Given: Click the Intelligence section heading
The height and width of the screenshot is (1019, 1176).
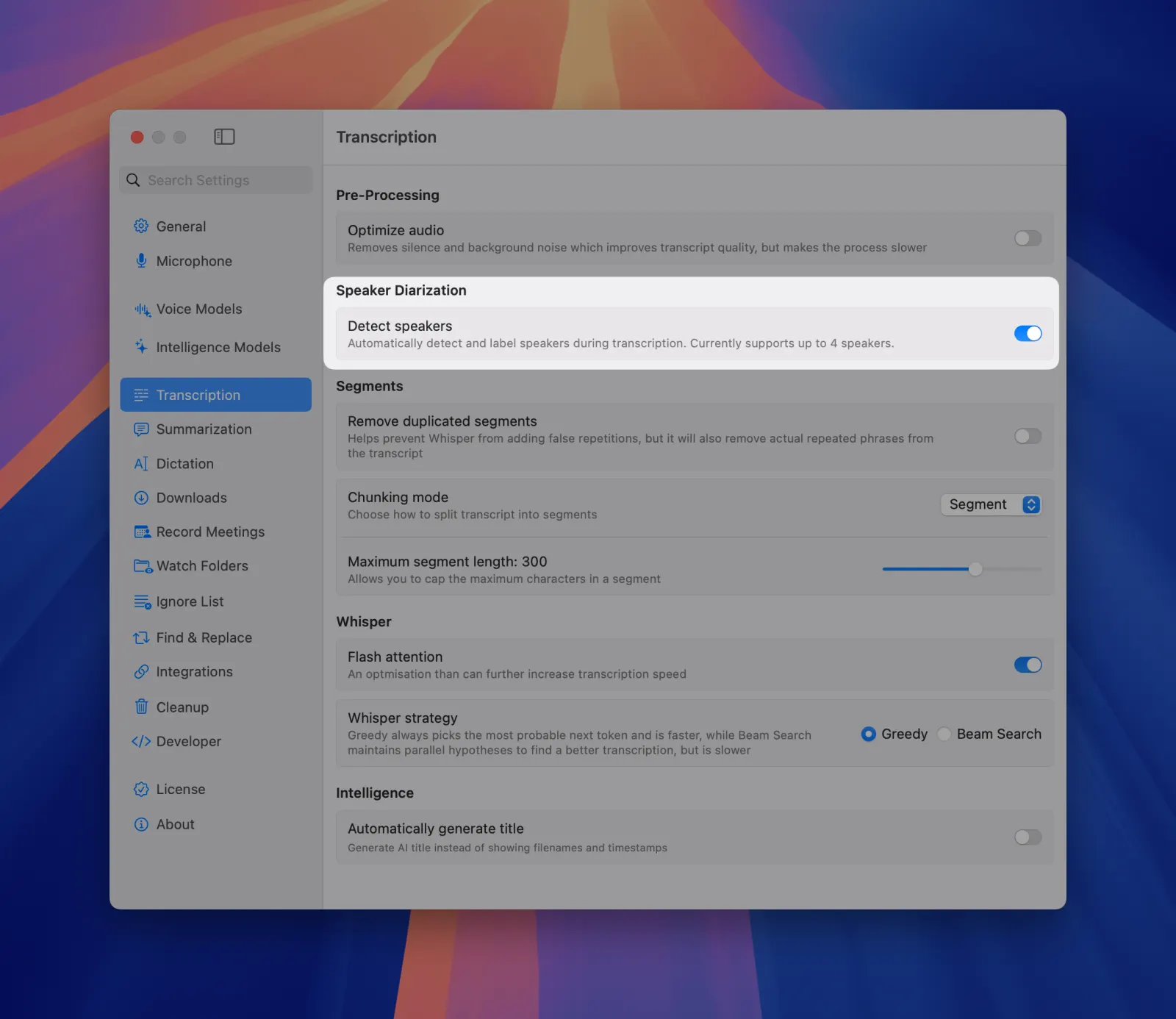Looking at the screenshot, I should (x=375, y=793).
